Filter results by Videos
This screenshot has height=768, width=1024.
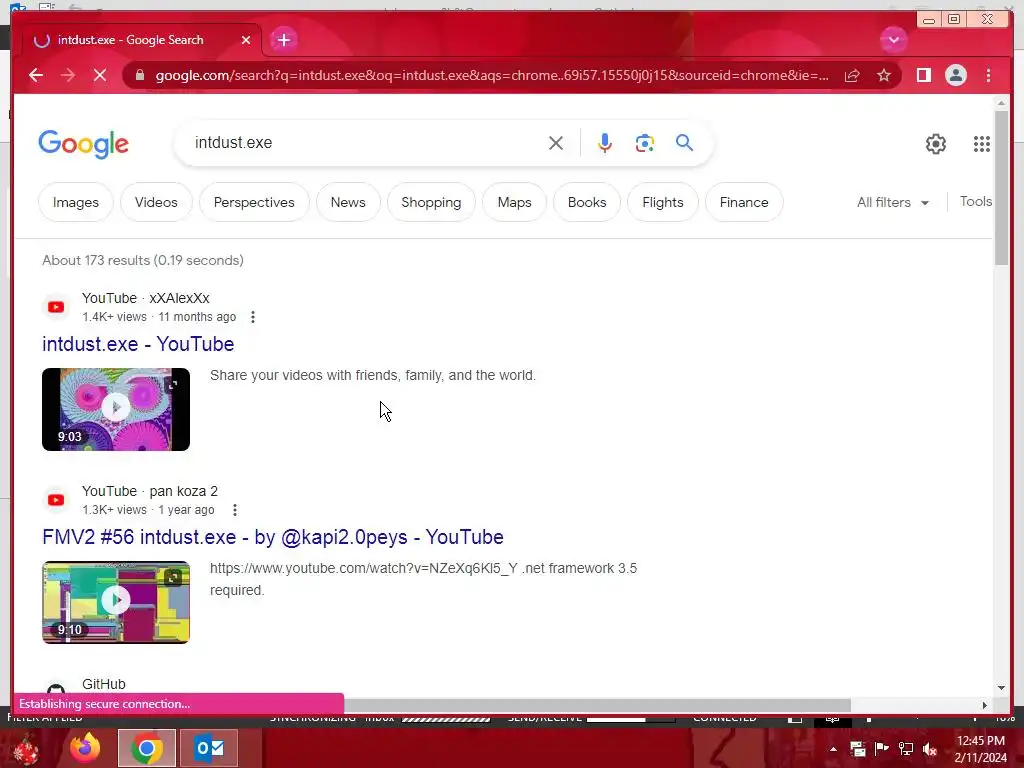click(x=156, y=202)
